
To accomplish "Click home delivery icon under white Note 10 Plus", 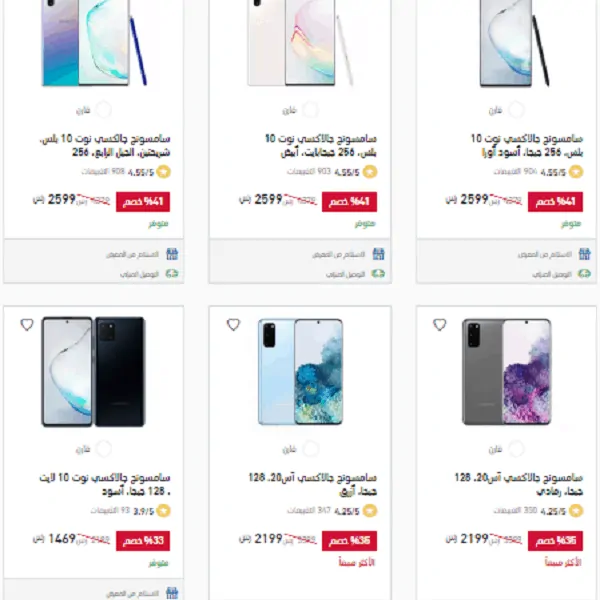I will tap(378, 274).
